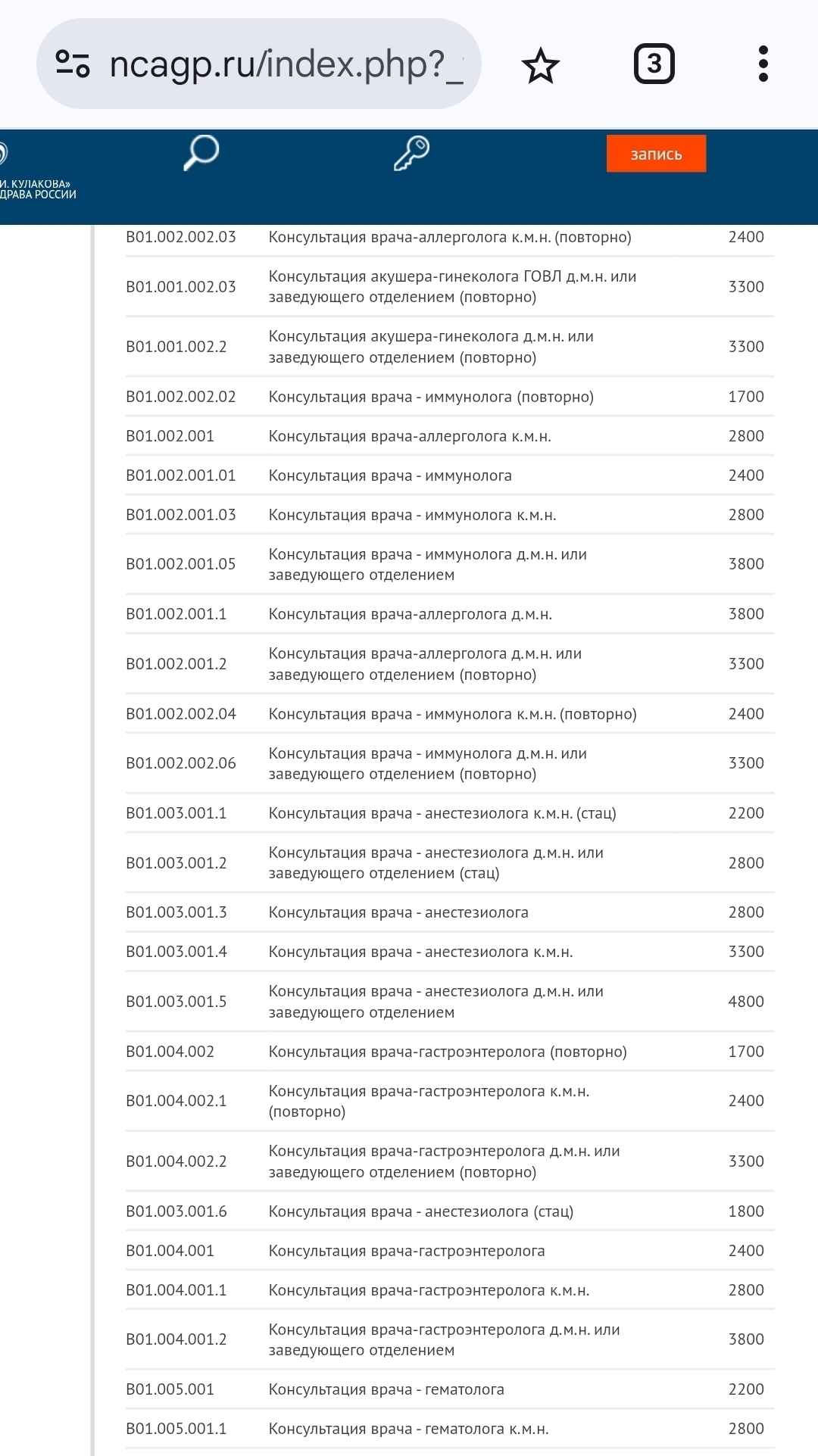The width and height of the screenshot is (818, 1456).
Task: Click code B01.001.002.03 in the table
Action: point(180,287)
